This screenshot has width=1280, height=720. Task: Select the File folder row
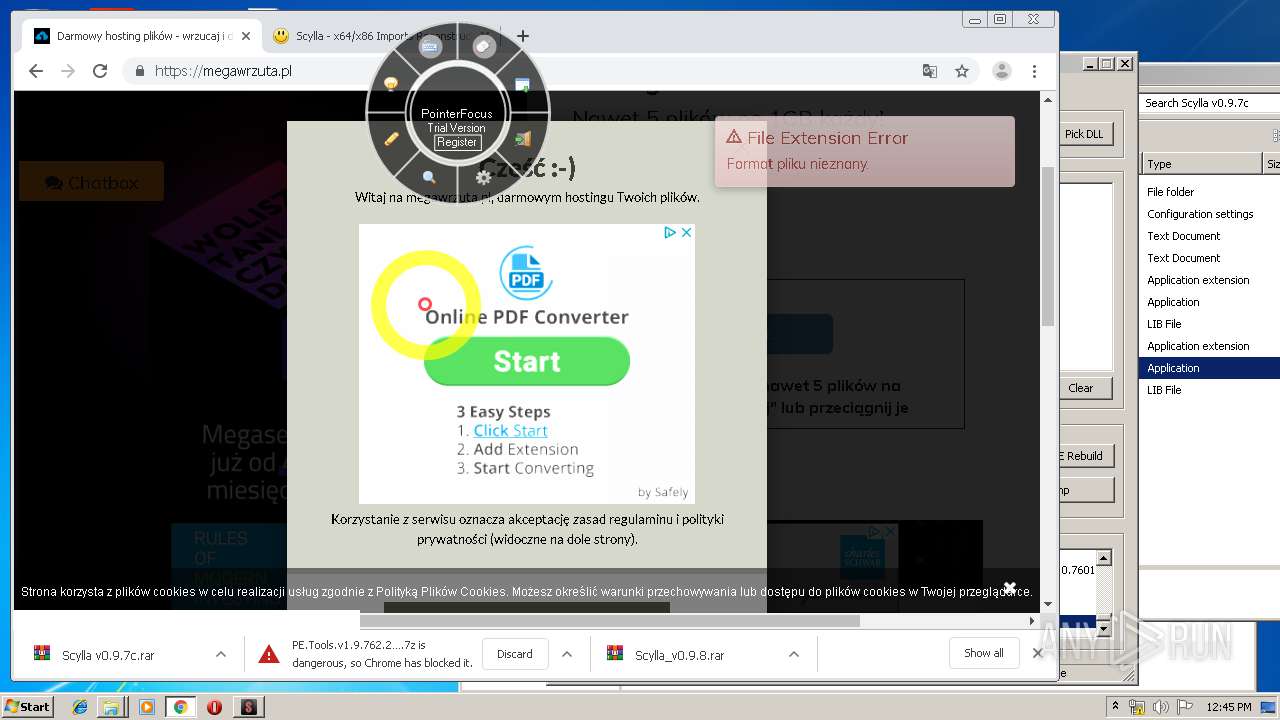pos(1210,192)
